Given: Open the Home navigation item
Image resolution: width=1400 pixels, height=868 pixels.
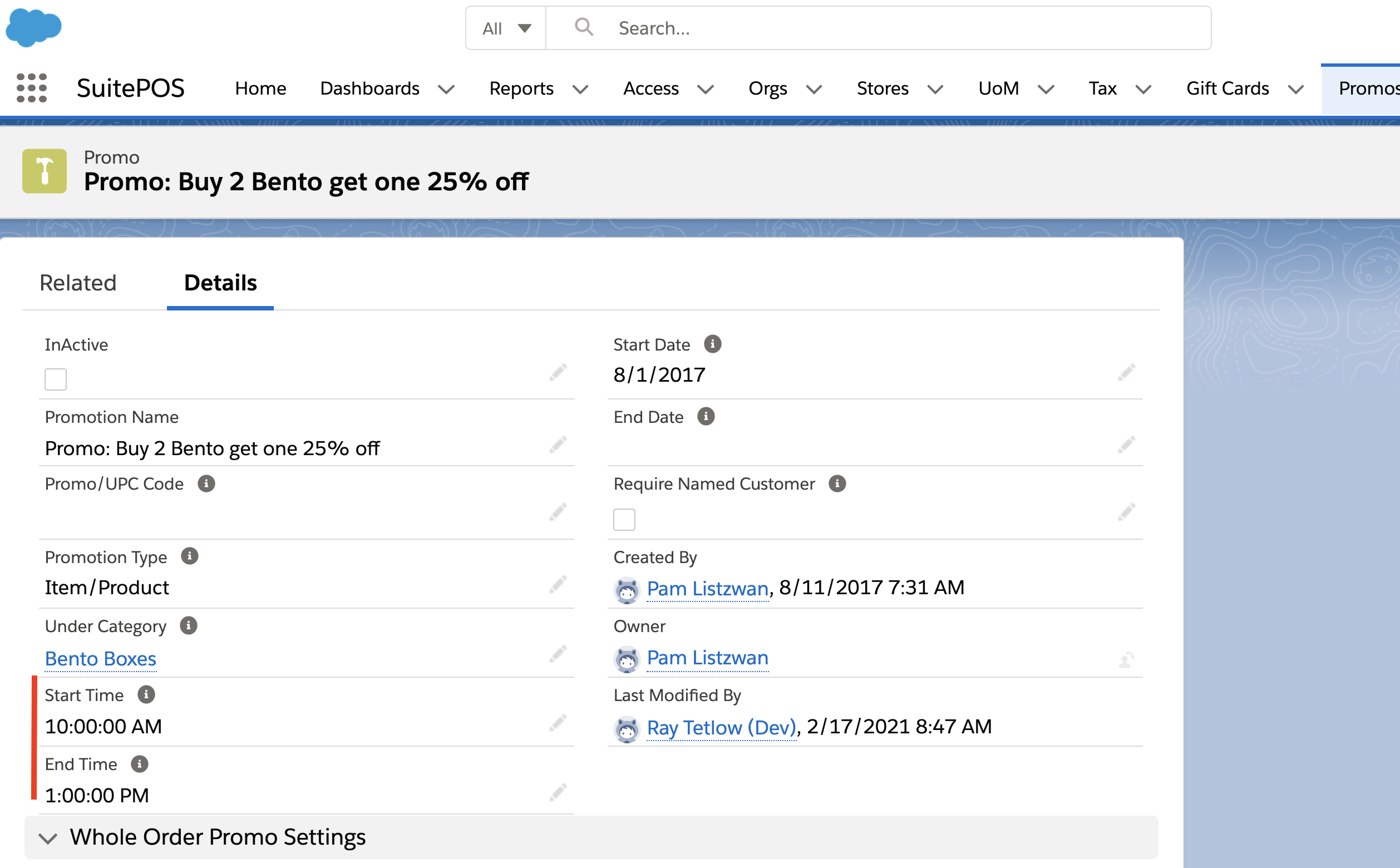Looking at the screenshot, I should click(260, 88).
